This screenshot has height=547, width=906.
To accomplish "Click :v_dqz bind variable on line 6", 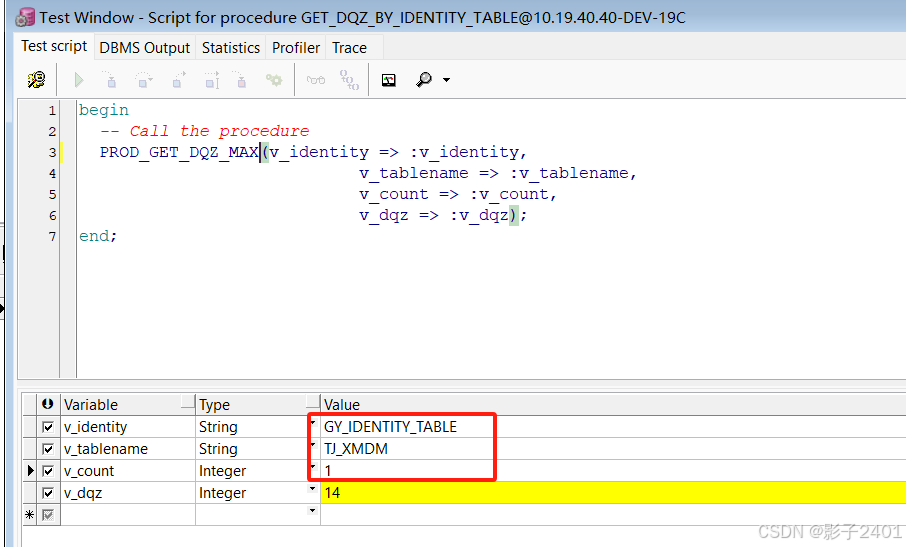I will point(478,215).
